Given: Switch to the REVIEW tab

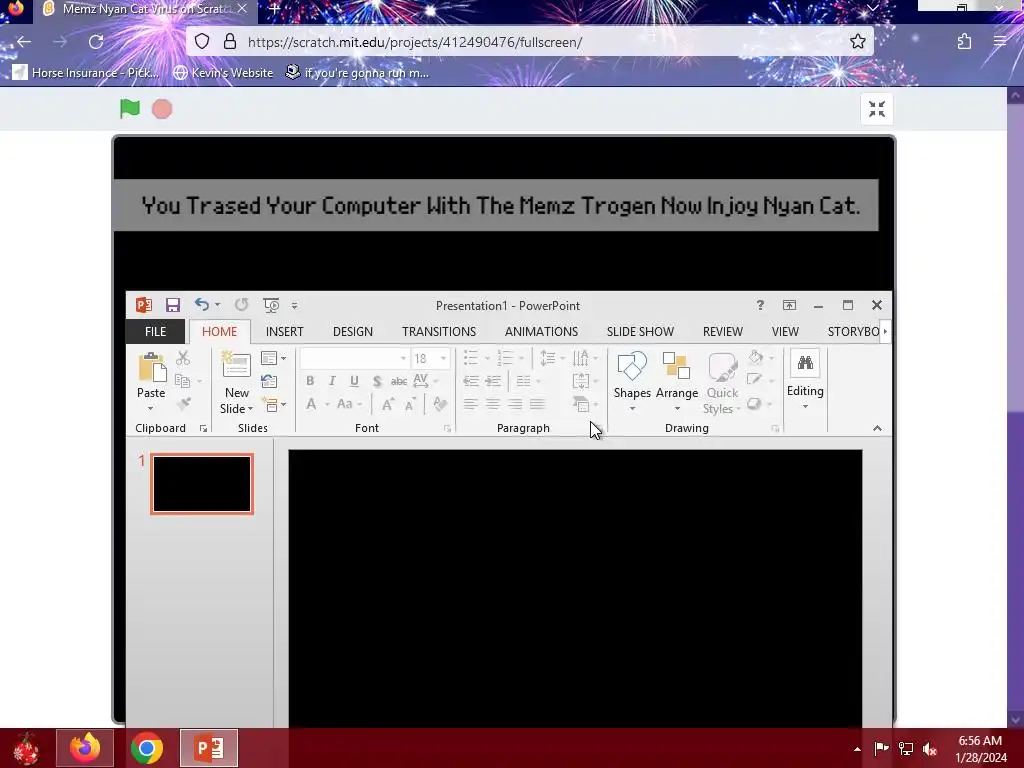Looking at the screenshot, I should pyautogui.click(x=722, y=332).
